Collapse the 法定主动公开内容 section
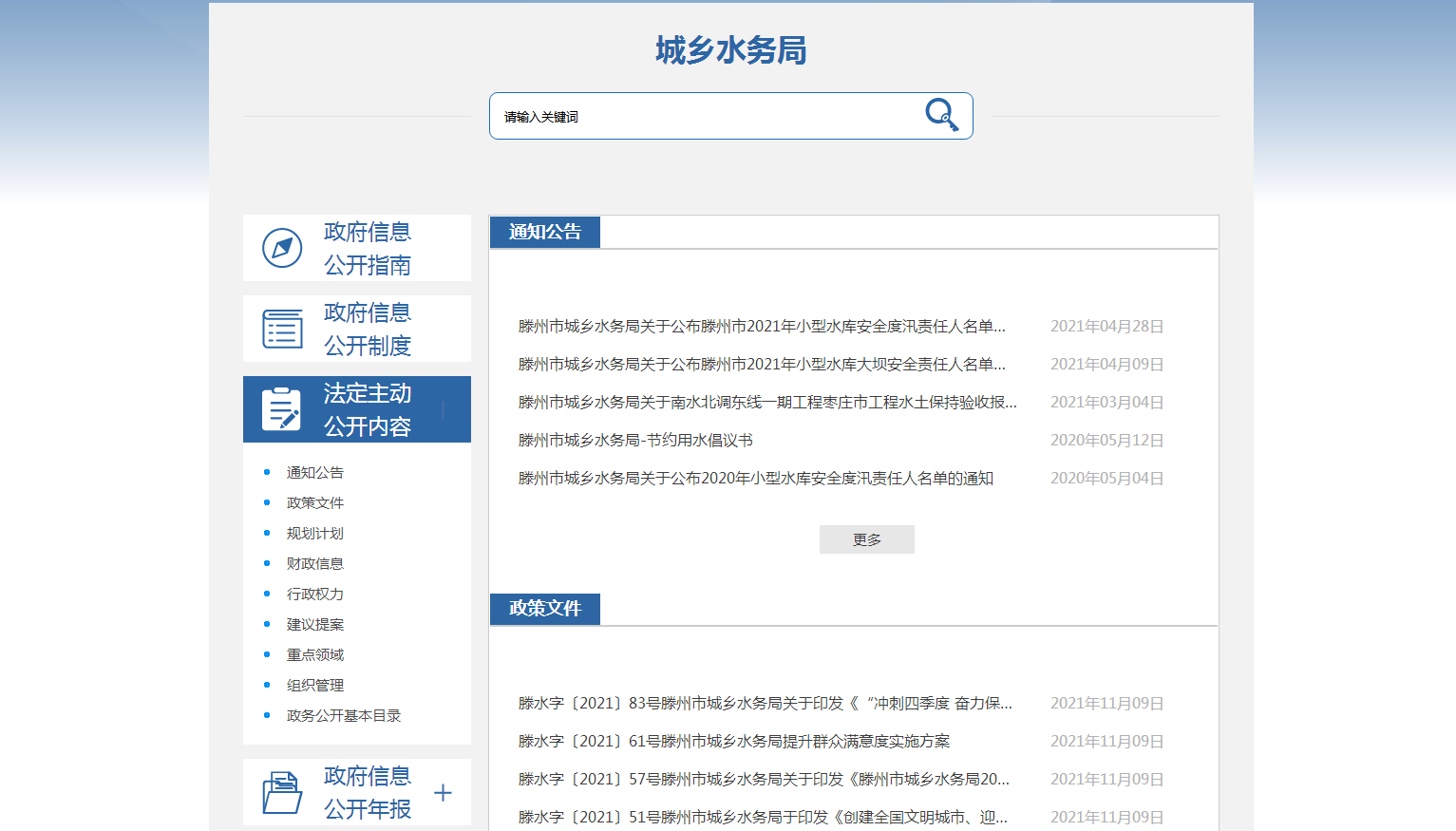1456x831 pixels. pos(443,409)
